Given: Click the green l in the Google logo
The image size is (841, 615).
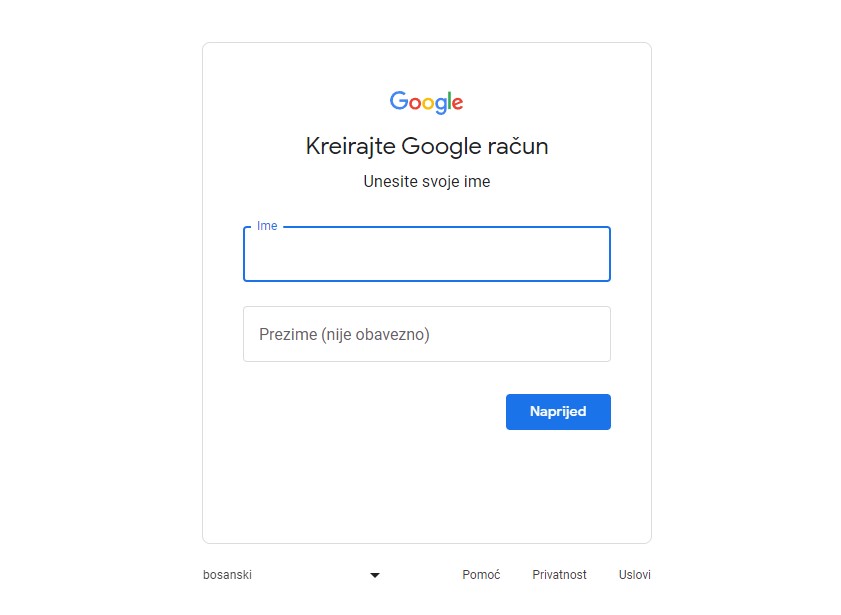Looking at the screenshot, I should click(x=448, y=100).
